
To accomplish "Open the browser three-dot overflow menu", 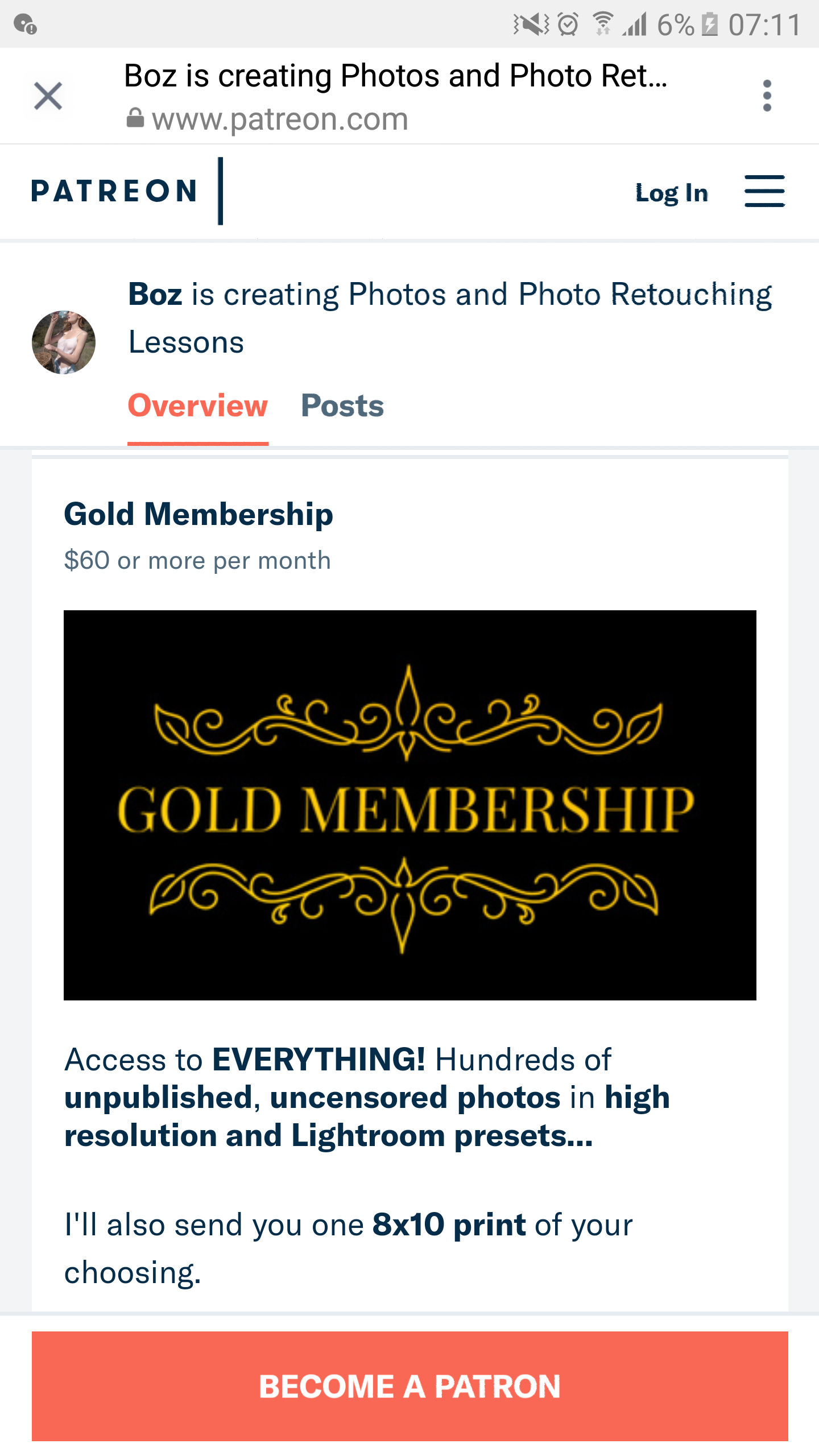I will [x=767, y=96].
